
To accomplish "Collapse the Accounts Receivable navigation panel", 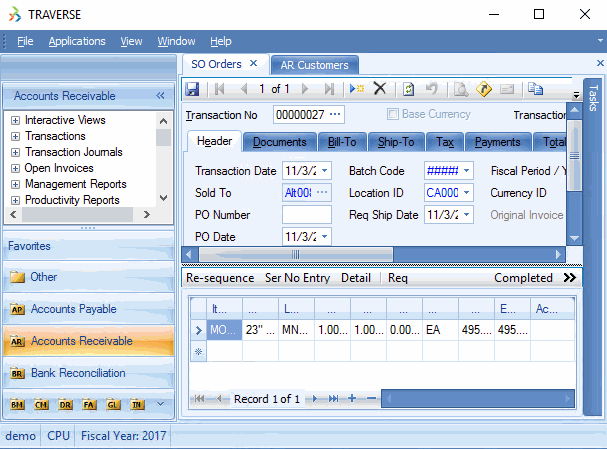I will pyautogui.click(x=160, y=96).
